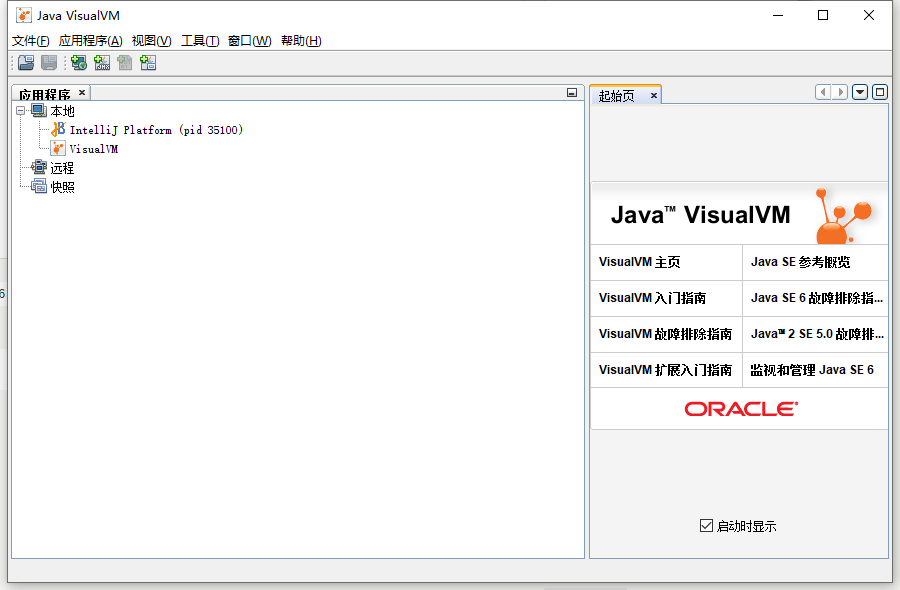Viewport: 900px width, 590px height.
Task: Select the 应用程序 panel tab
Action: 45,94
